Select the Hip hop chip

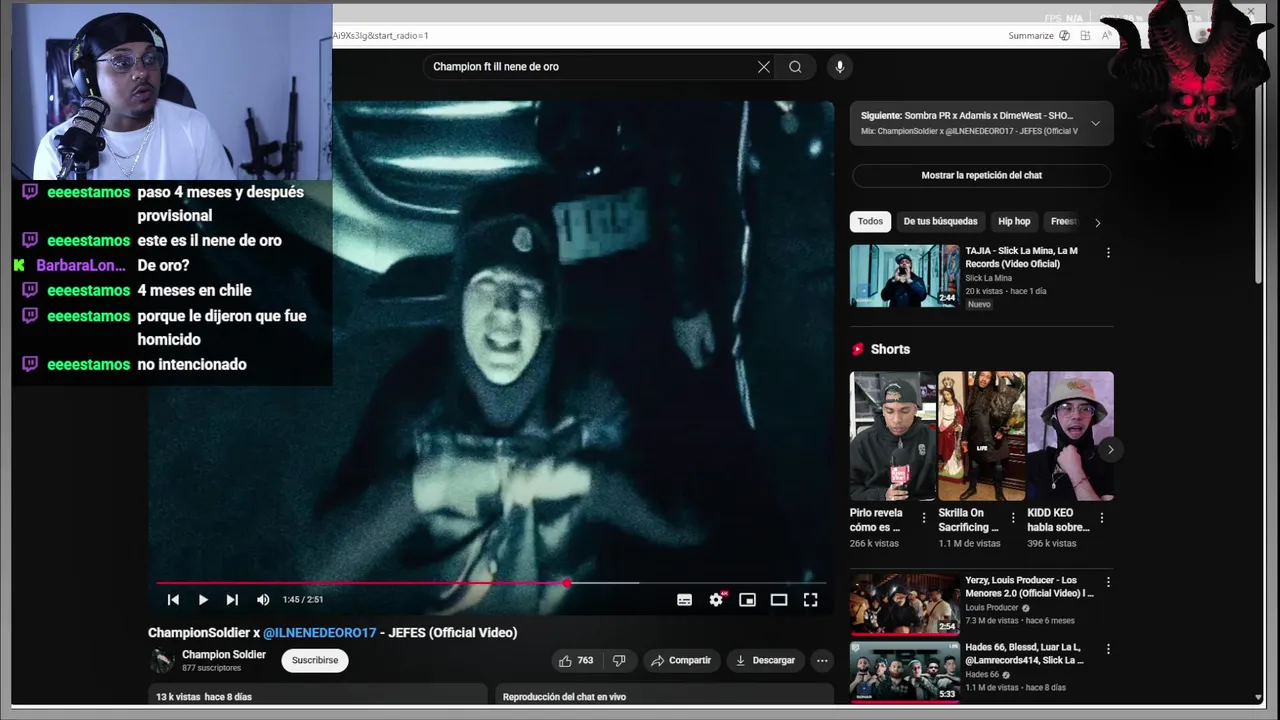pyautogui.click(x=1013, y=221)
